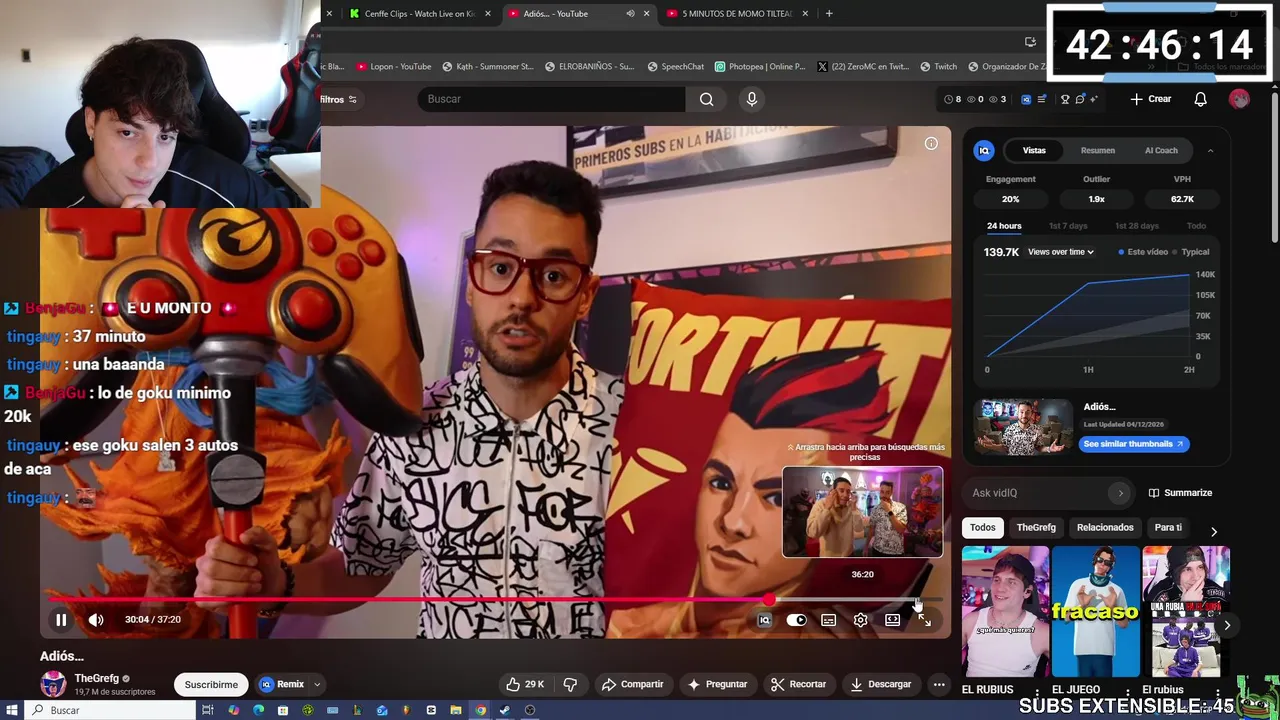The image size is (1280, 720).
Task: Pause the video with the pause button
Action: click(61, 620)
